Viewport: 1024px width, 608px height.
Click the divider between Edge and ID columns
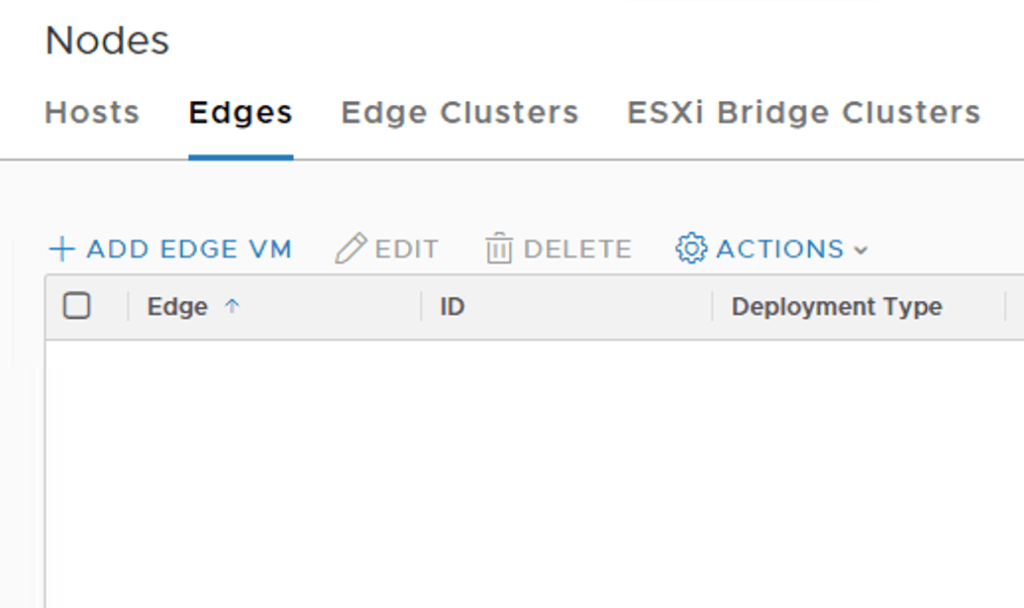click(x=421, y=307)
